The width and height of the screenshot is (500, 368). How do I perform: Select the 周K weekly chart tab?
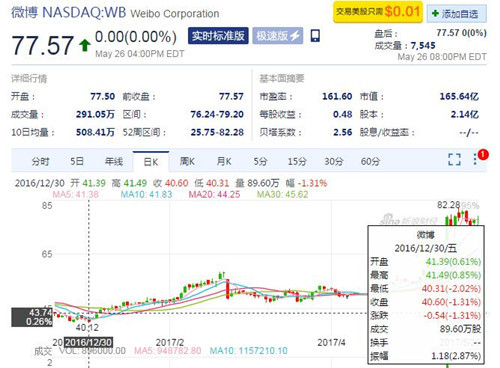click(x=187, y=162)
